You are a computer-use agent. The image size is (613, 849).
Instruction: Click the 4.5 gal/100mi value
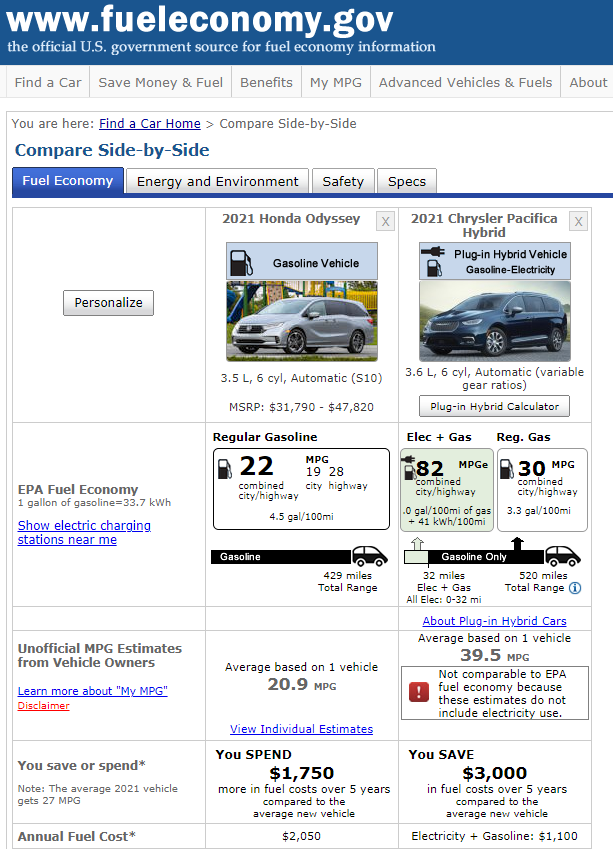[301, 517]
